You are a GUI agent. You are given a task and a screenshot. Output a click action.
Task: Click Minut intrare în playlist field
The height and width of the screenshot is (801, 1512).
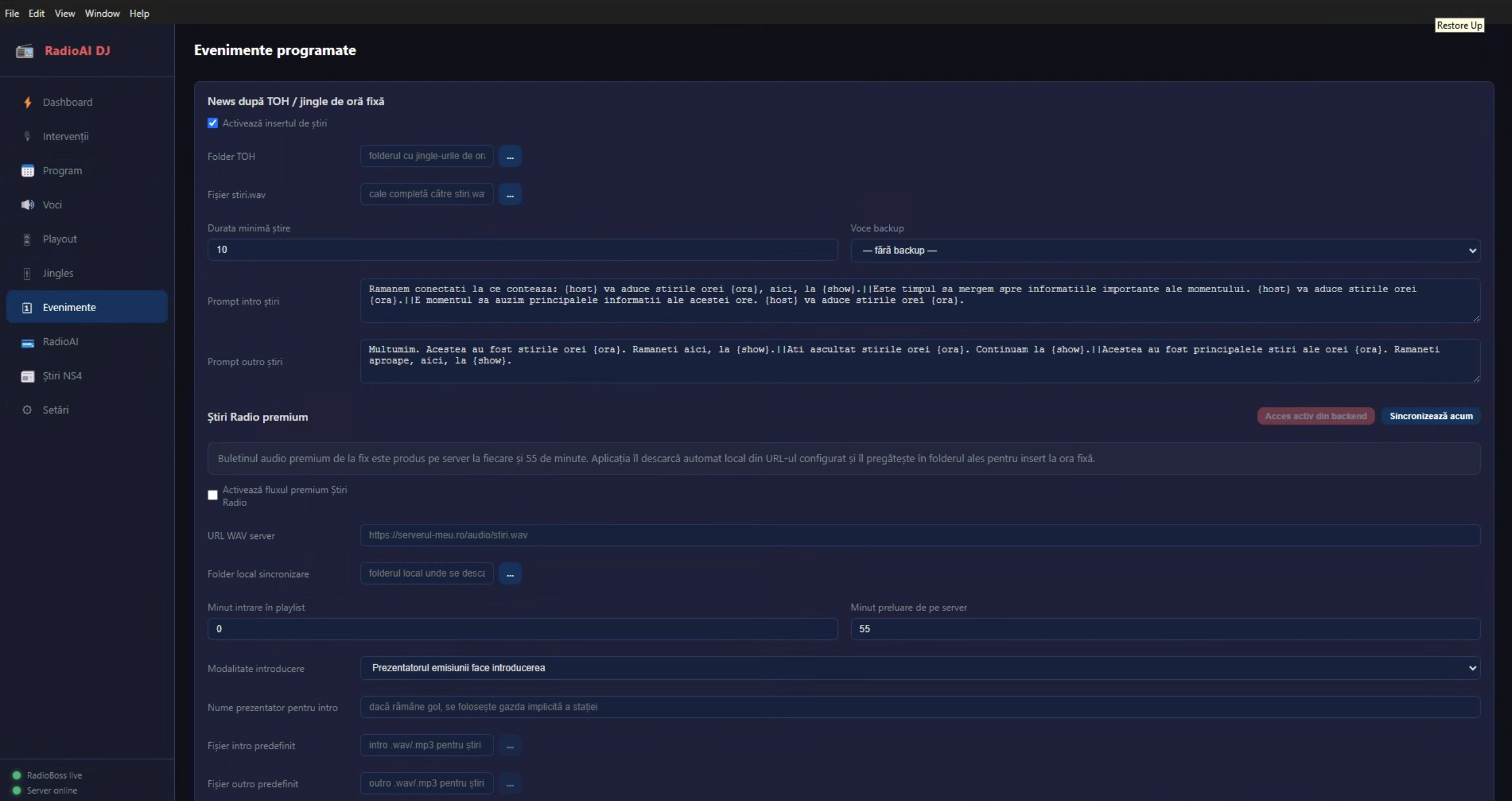(x=522, y=629)
